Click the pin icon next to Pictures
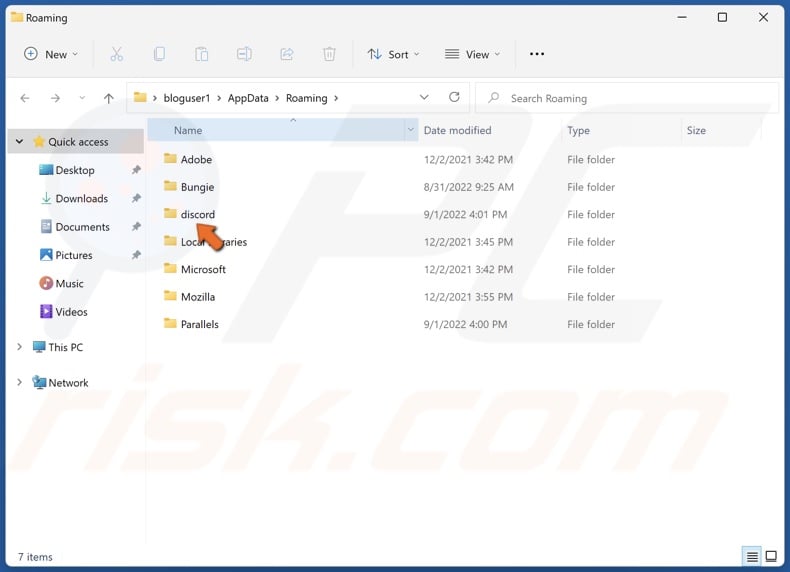 point(136,255)
